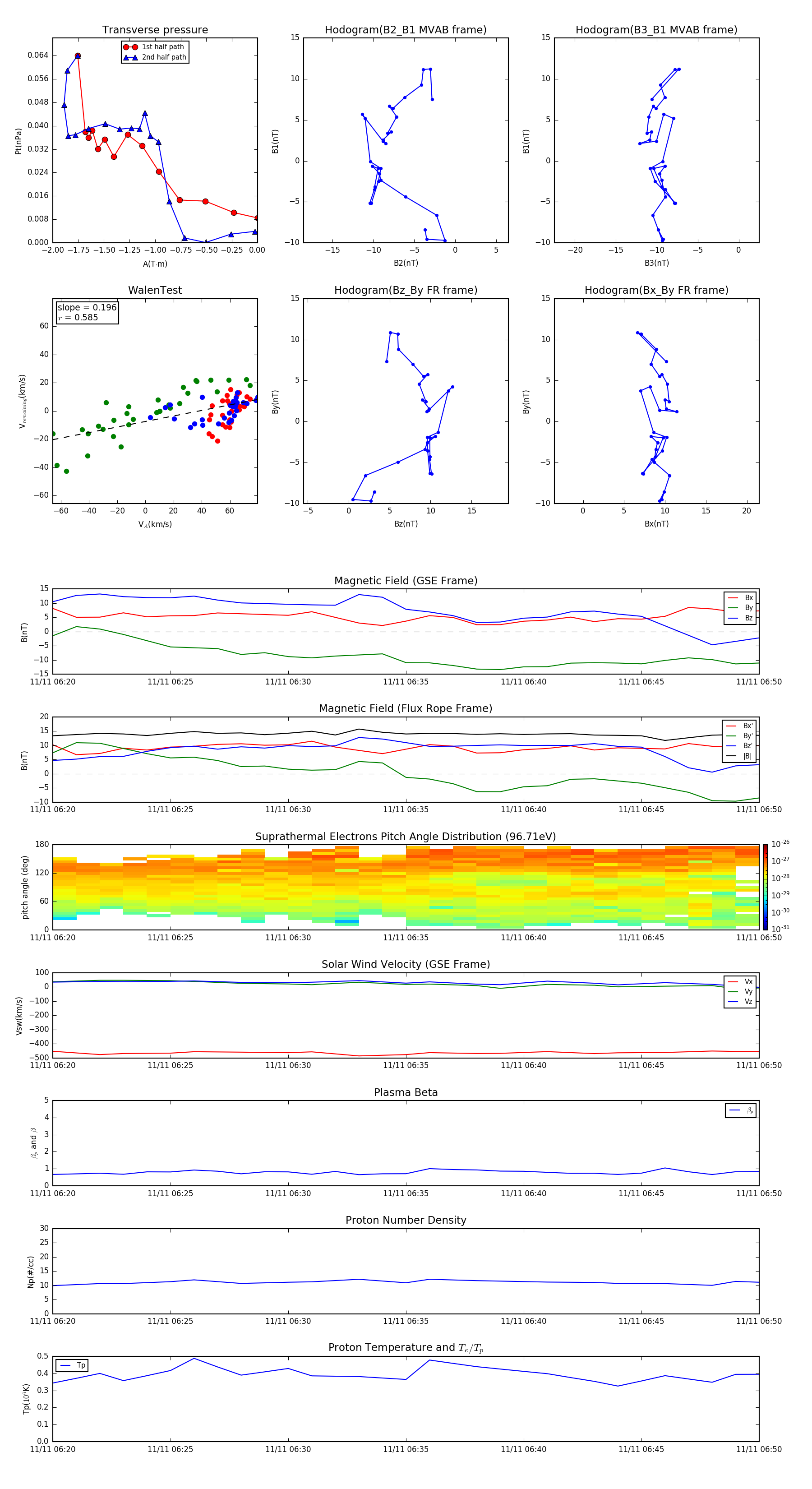Click the pitch angle plot's colorbar
This screenshot has height=1489, width=812.
click(x=765, y=887)
